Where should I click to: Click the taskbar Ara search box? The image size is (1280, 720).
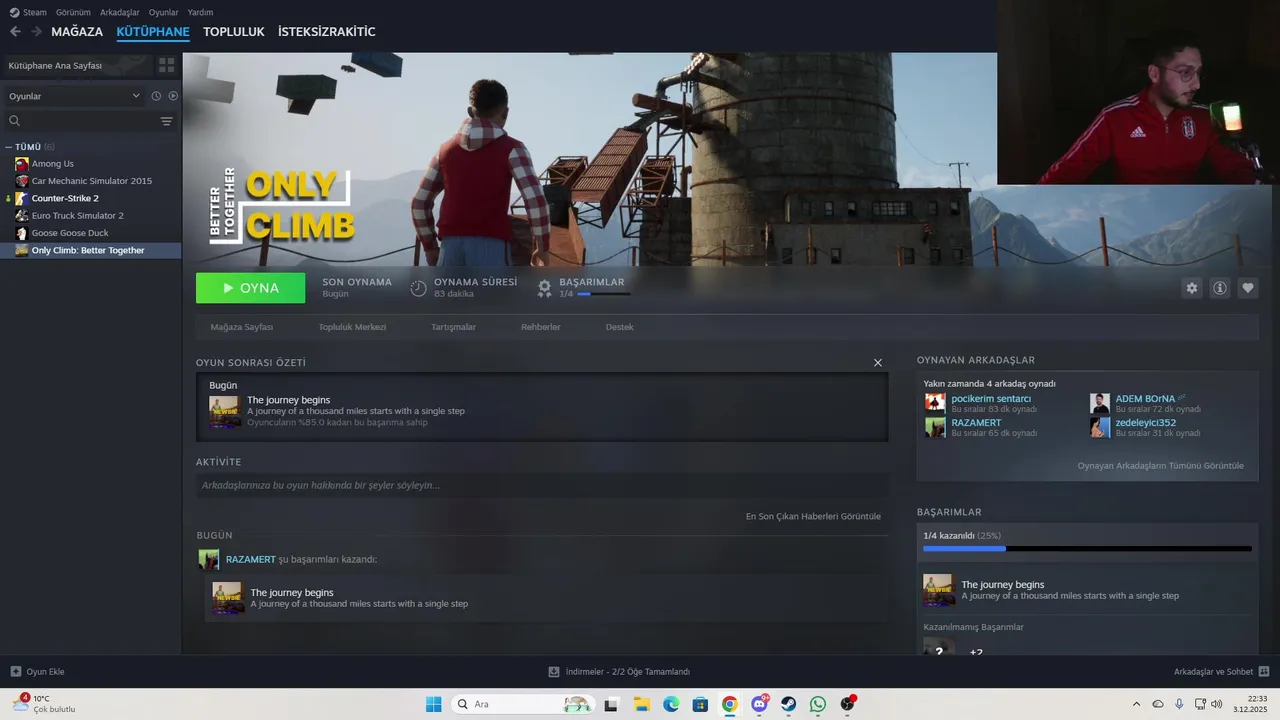(522, 704)
